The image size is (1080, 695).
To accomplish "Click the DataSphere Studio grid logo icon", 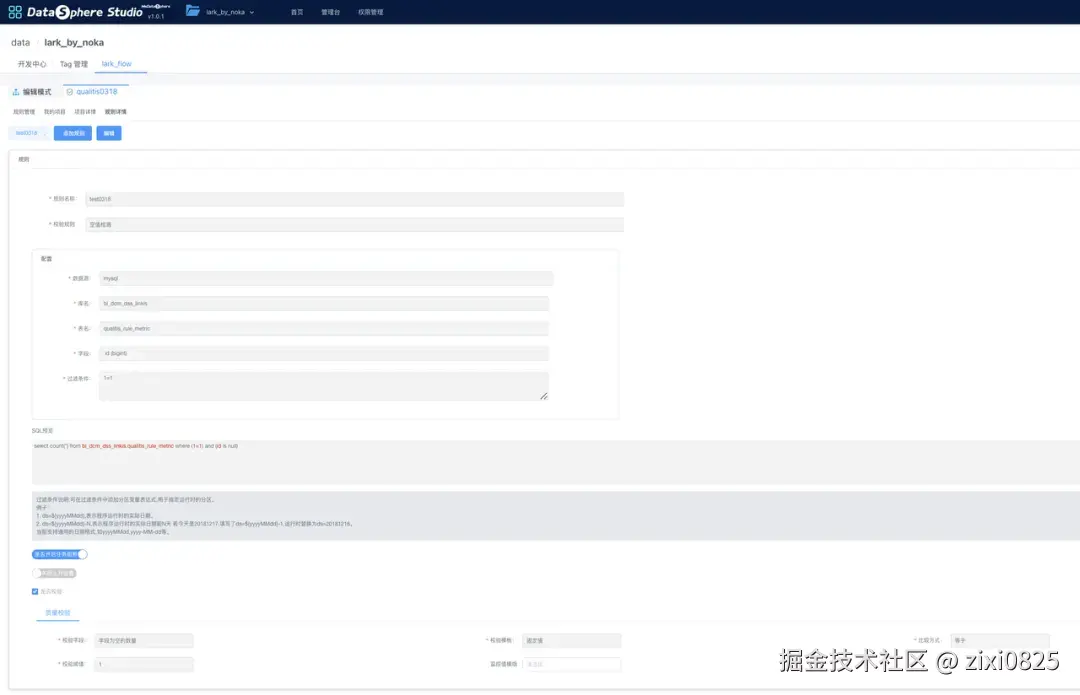I will click(x=15, y=11).
